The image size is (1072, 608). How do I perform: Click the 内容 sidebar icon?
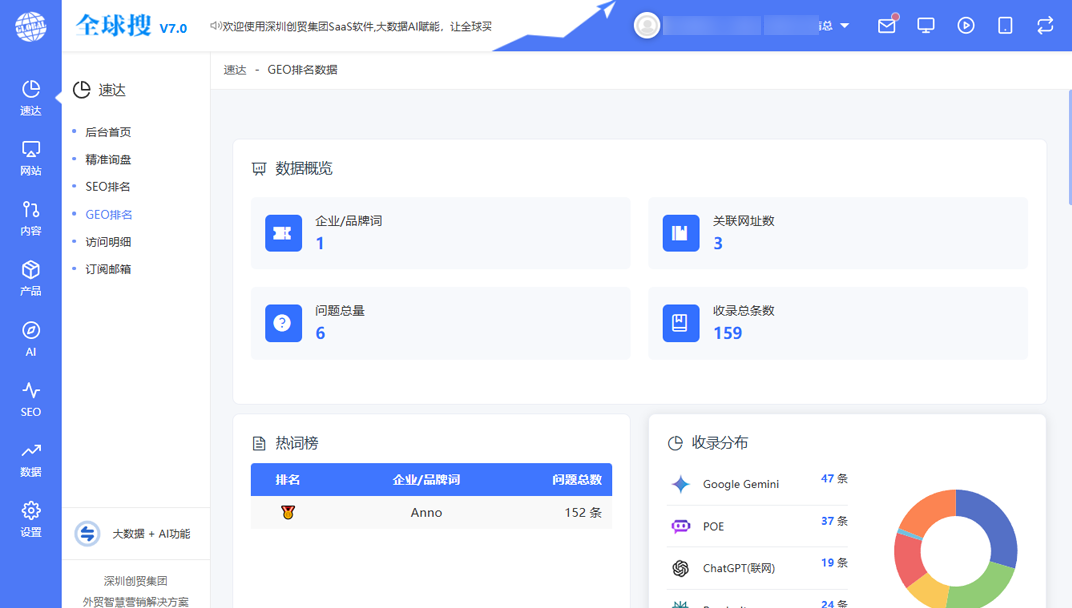point(30,218)
